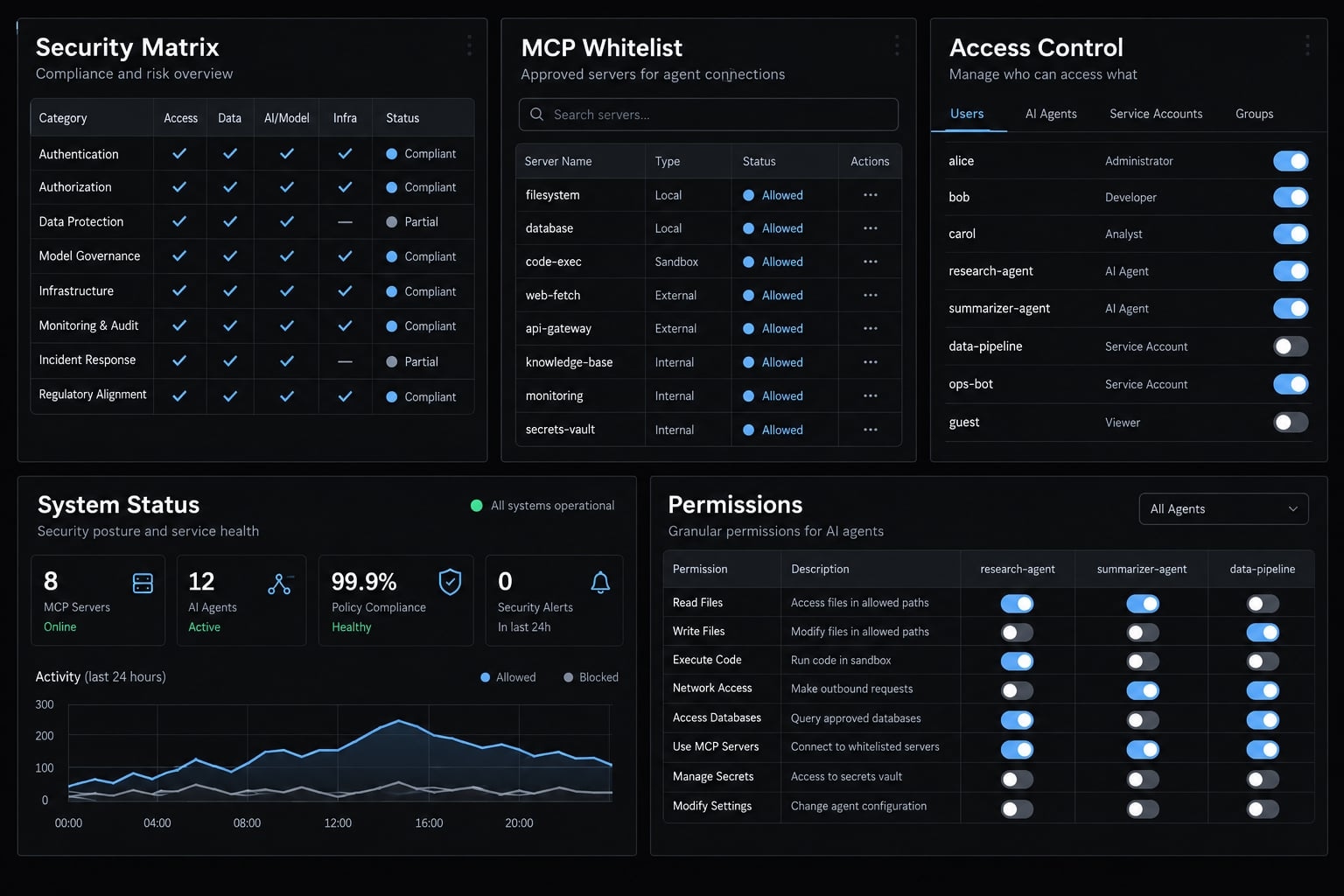Open the All Agents dropdown
Image resolution: width=1344 pixels, height=896 pixels.
[1223, 509]
